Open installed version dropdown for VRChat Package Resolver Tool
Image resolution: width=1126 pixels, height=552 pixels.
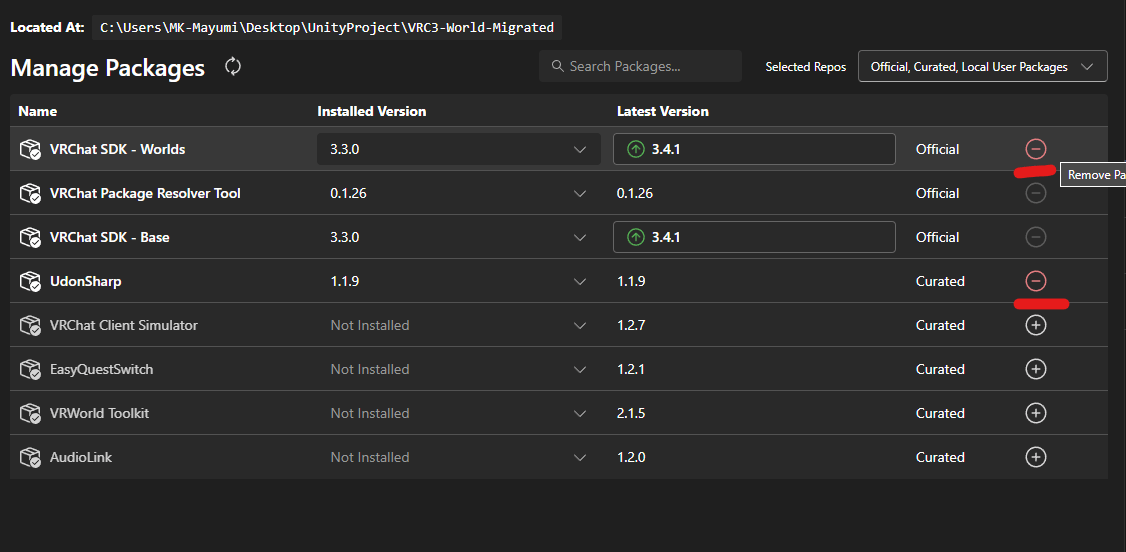tap(458, 193)
